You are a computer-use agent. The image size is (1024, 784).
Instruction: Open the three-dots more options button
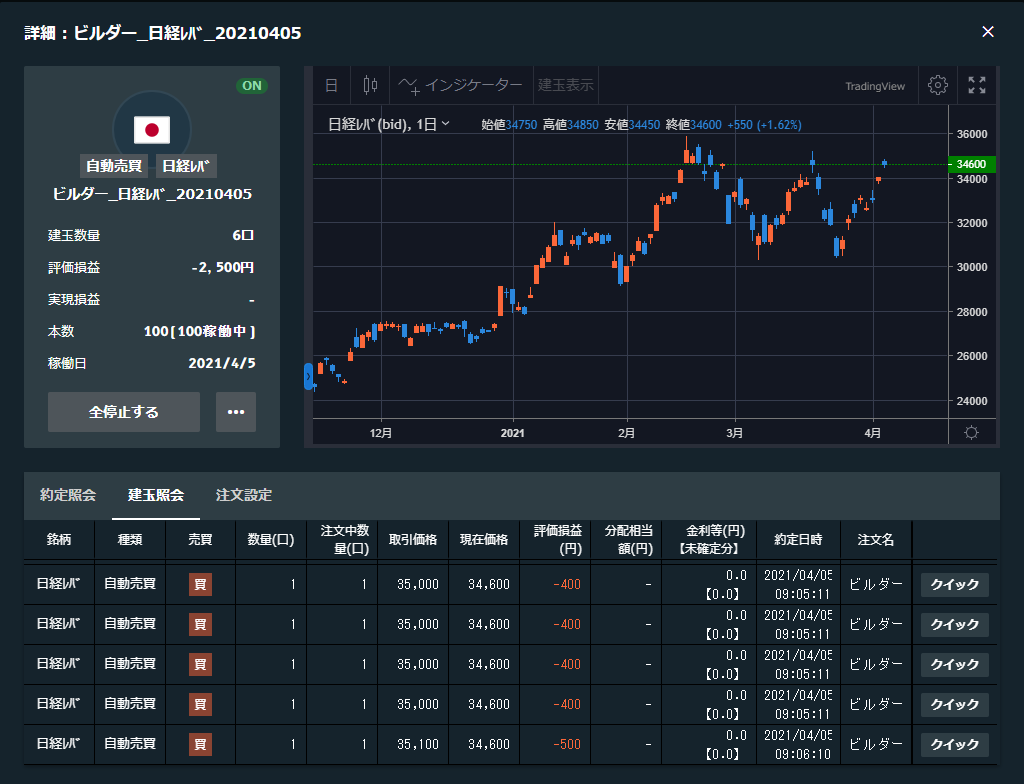[x=236, y=412]
